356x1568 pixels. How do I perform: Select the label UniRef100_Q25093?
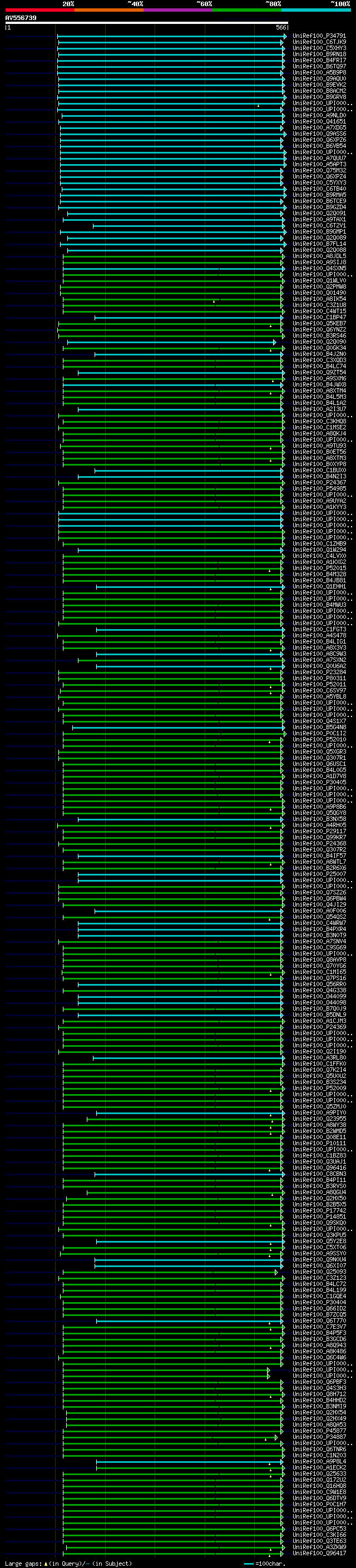[x=319, y=1272]
